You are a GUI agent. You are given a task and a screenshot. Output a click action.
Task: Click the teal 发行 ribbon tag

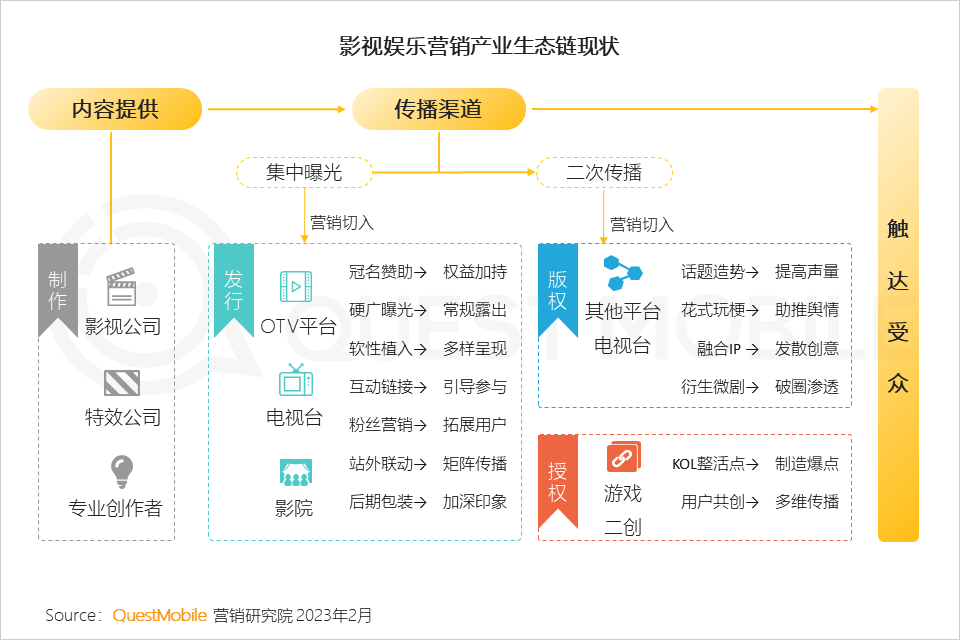coord(233,290)
